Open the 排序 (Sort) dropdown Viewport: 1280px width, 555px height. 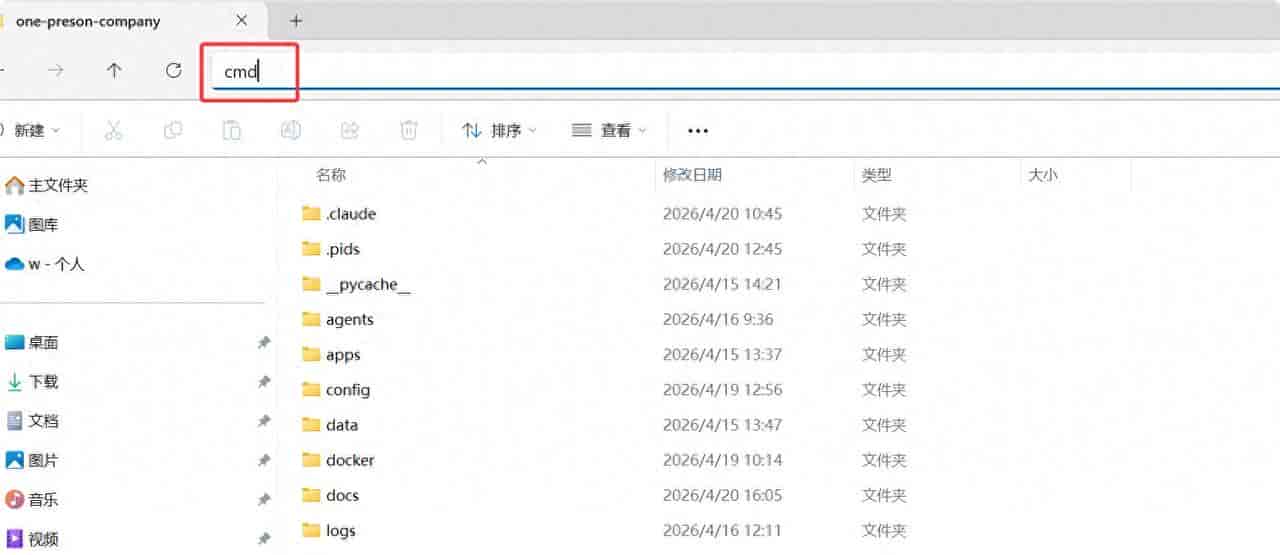(x=499, y=130)
